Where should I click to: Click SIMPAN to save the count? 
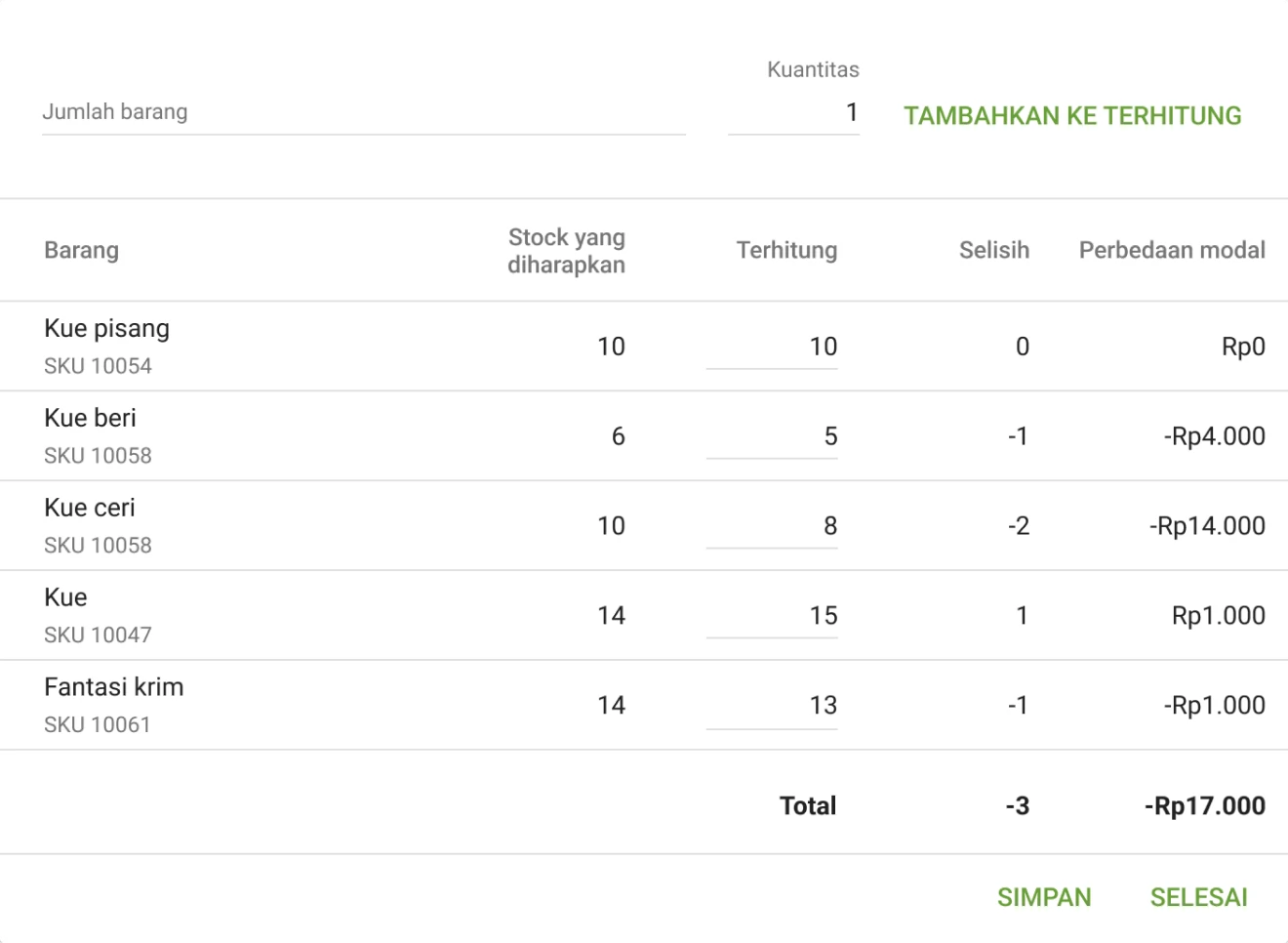[1044, 896]
